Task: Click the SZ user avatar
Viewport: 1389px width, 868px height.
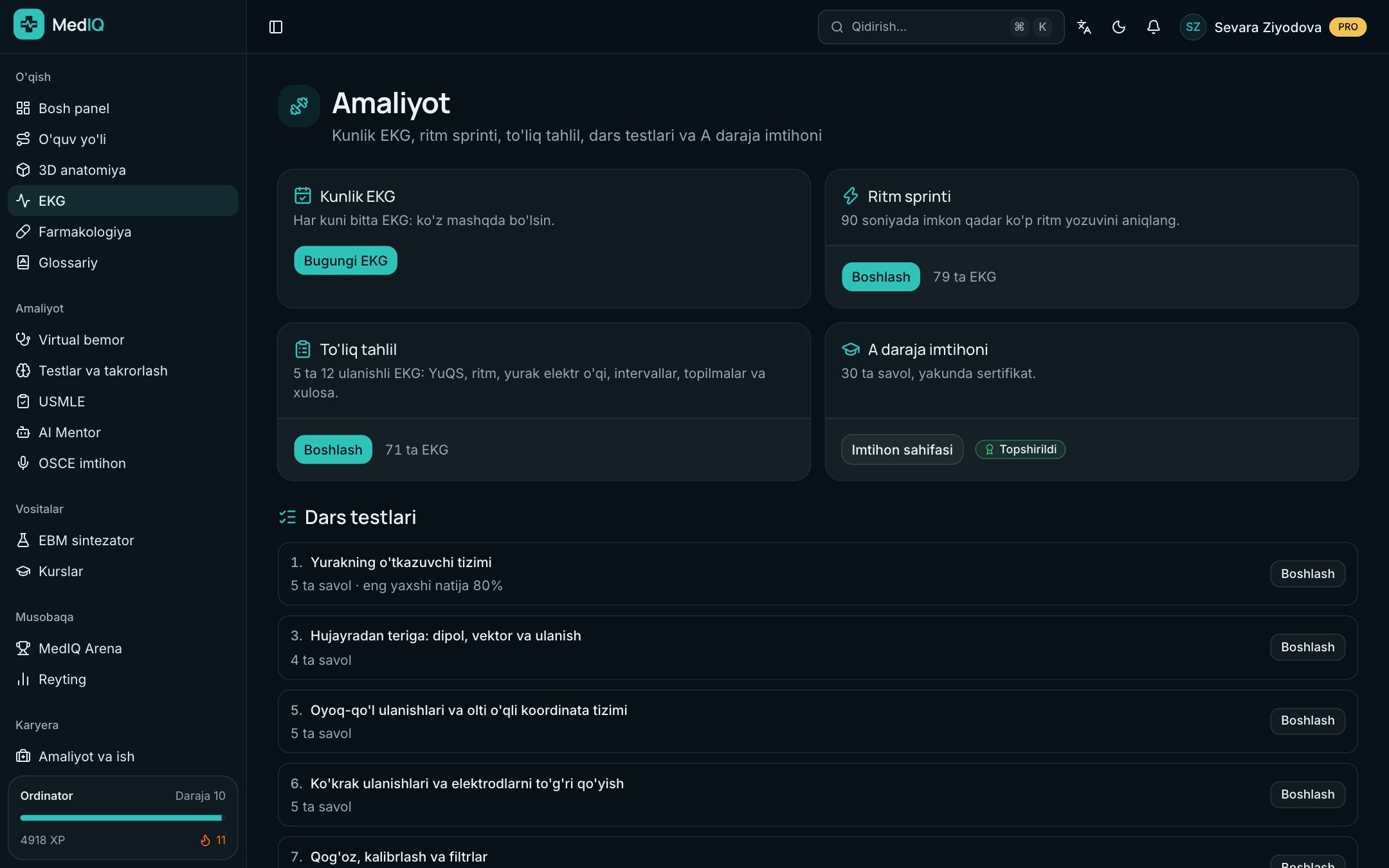Action: (1193, 27)
